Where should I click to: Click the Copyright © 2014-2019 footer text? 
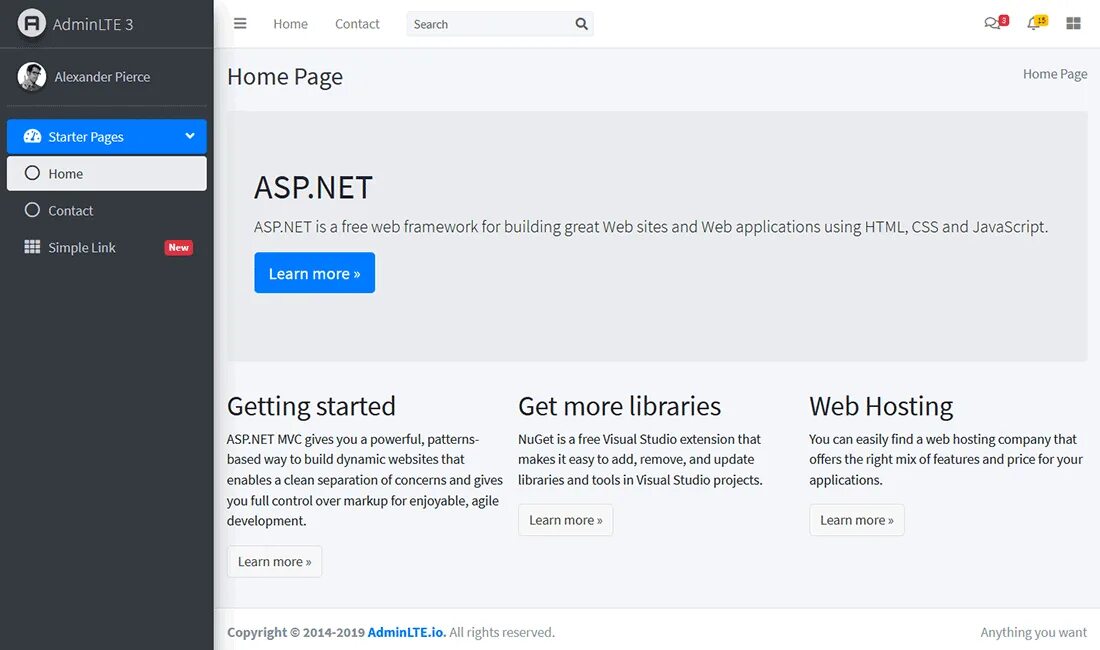[x=296, y=632]
